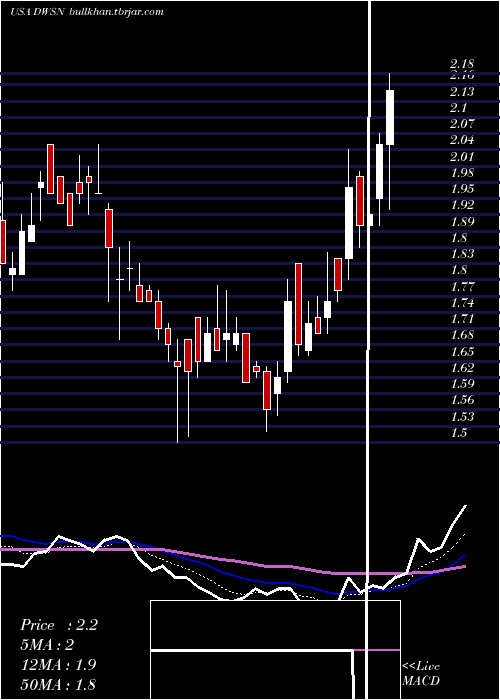Image resolution: width=500 pixels, height=700 pixels.
Task: Click the 'USA DWSN' ticker label
Action: click(x=38, y=12)
